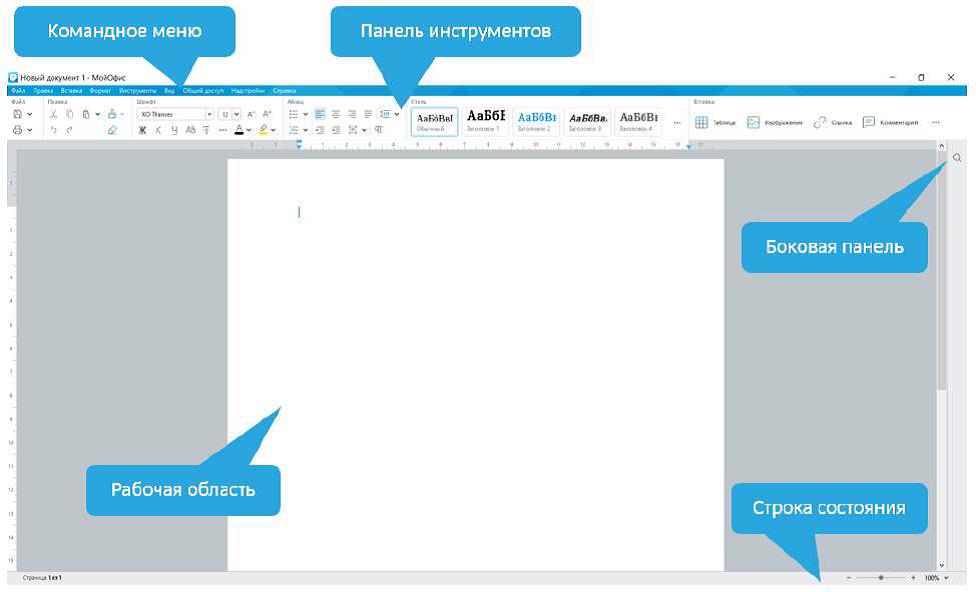This screenshot has height=592, width=976.
Task: Apply the Заголовок 2 style
Action: (x=535, y=121)
